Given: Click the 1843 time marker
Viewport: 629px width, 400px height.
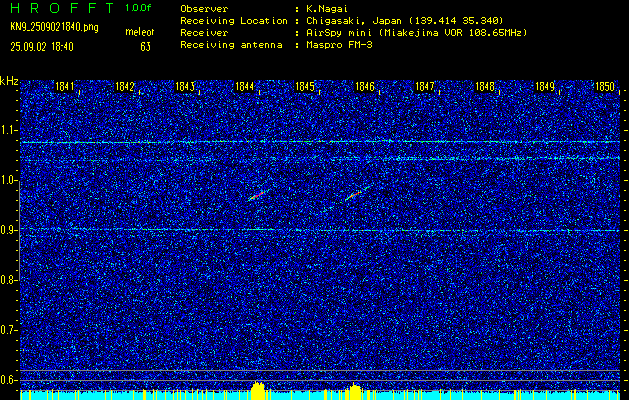Looking at the screenshot, I should tap(185, 86).
